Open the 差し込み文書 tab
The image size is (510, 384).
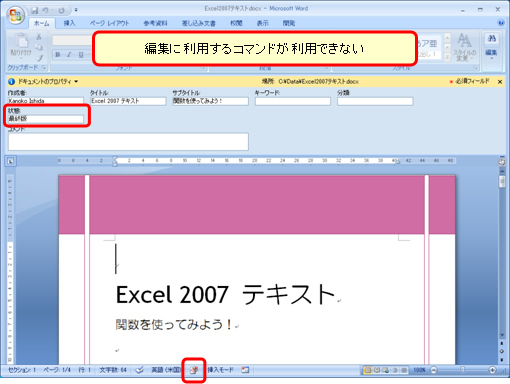pyautogui.click(x=199, y=23)
